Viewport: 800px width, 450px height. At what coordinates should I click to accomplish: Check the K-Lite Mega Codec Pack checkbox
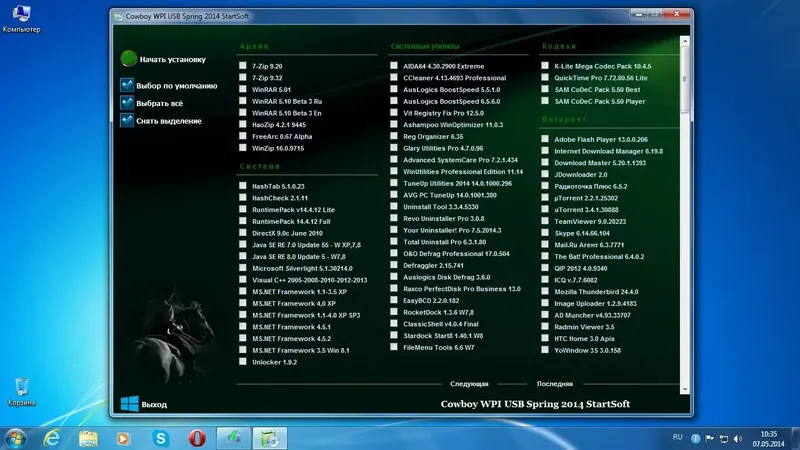pos(545,66)
